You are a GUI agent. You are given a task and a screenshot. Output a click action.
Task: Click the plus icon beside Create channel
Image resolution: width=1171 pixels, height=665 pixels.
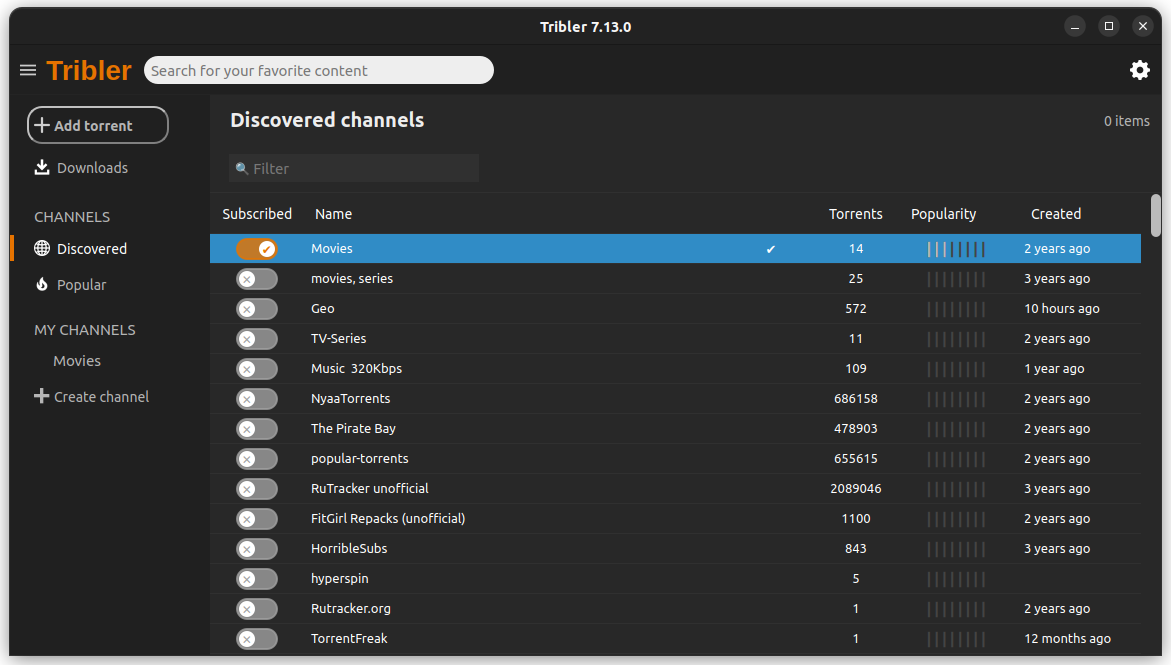(41, 396)
